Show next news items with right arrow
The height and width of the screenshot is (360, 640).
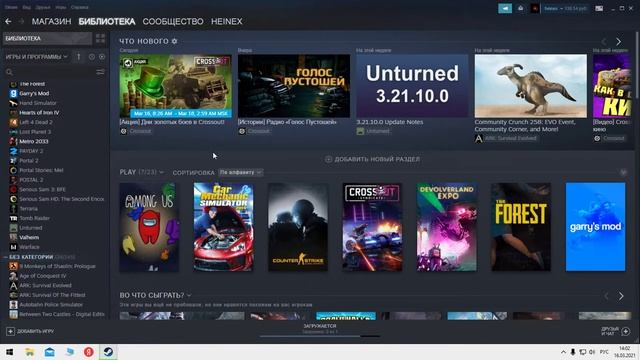(618, 42)
